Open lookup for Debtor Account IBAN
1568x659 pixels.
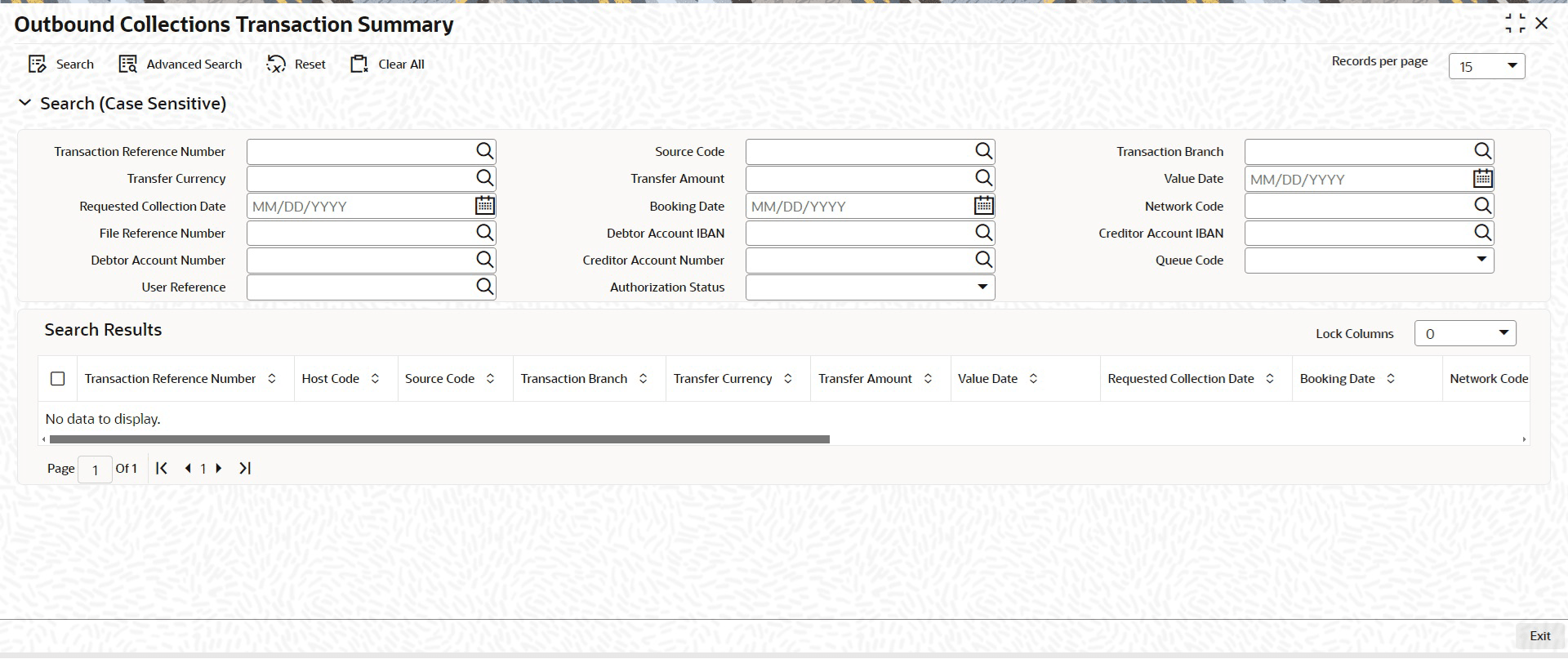tap(984, 233)
